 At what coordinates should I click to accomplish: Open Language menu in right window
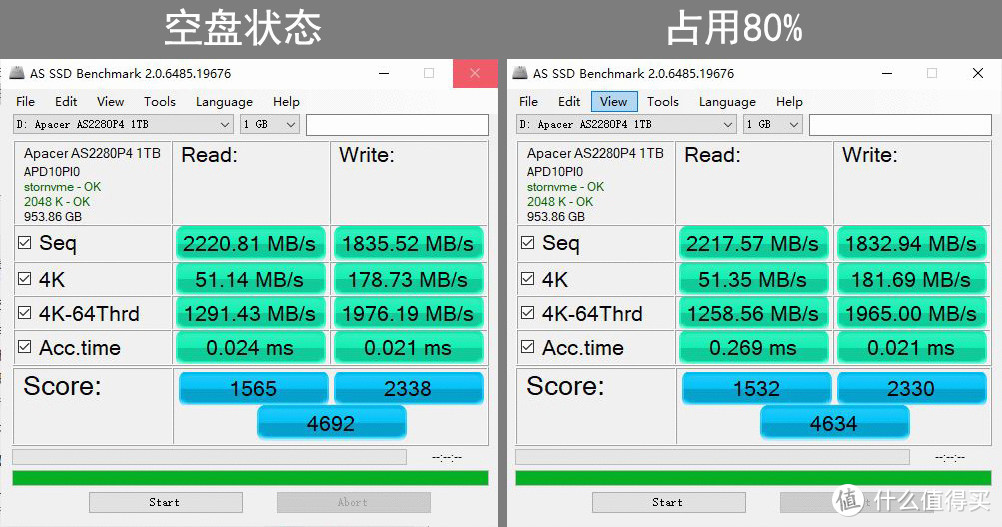(727, 102)
